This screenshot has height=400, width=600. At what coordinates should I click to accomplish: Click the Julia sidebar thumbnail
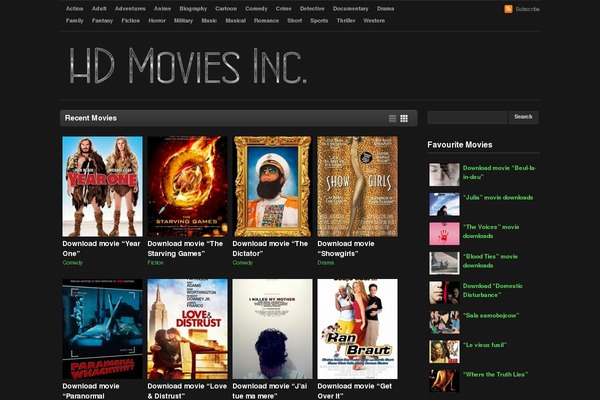tap(444, 204)
